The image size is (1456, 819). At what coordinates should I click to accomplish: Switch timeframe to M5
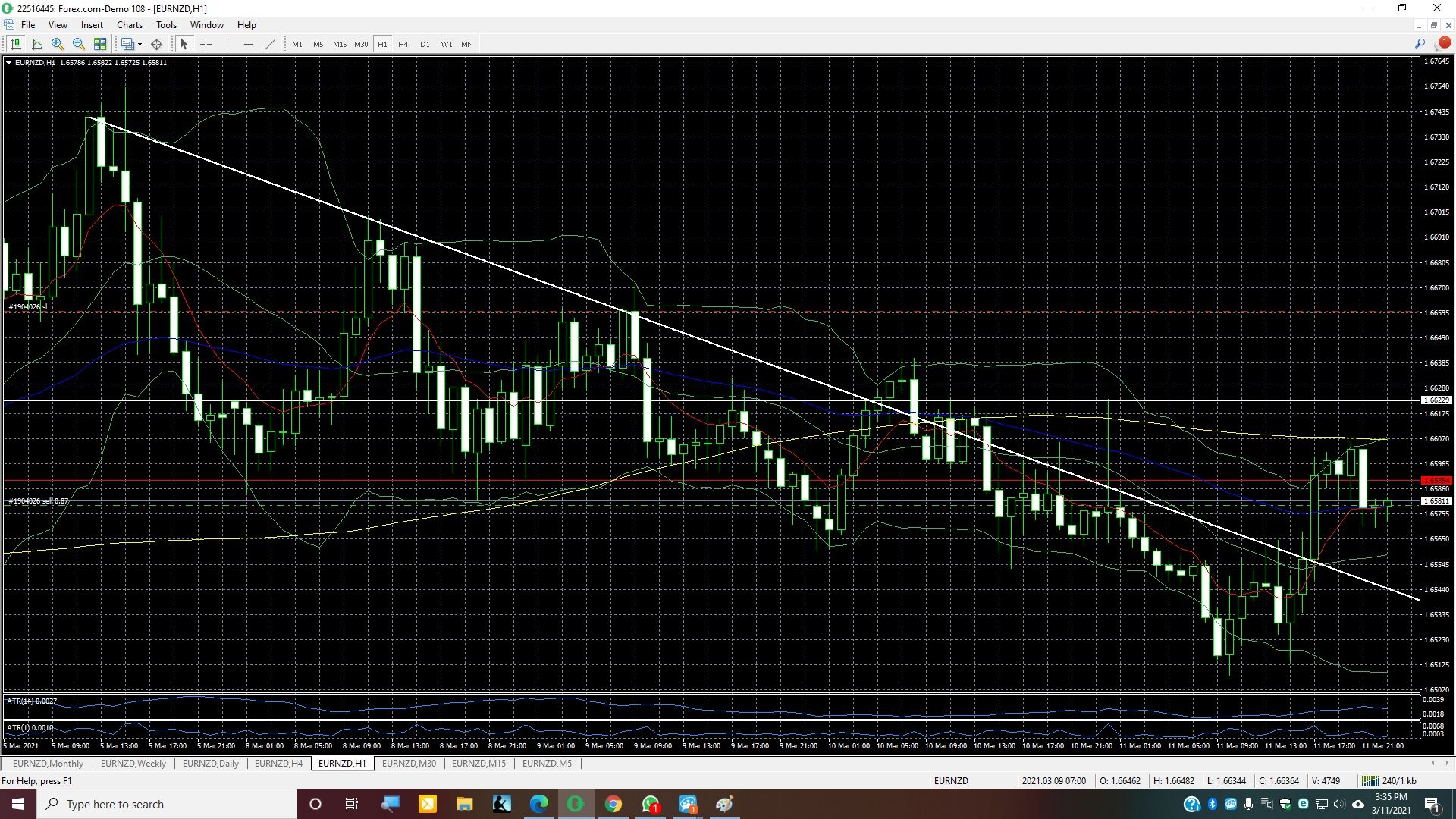318,44
